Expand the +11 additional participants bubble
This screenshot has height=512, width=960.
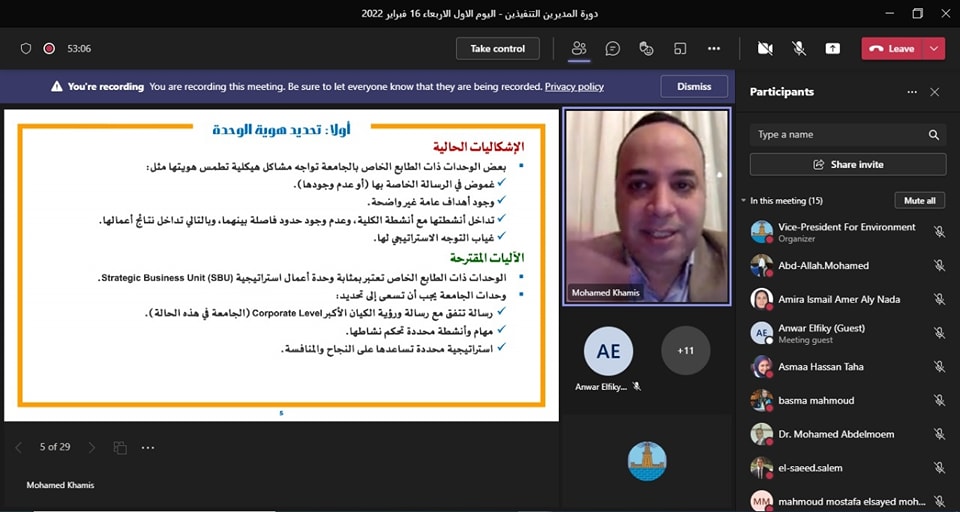pyautogui.click(x=686, y=351)
